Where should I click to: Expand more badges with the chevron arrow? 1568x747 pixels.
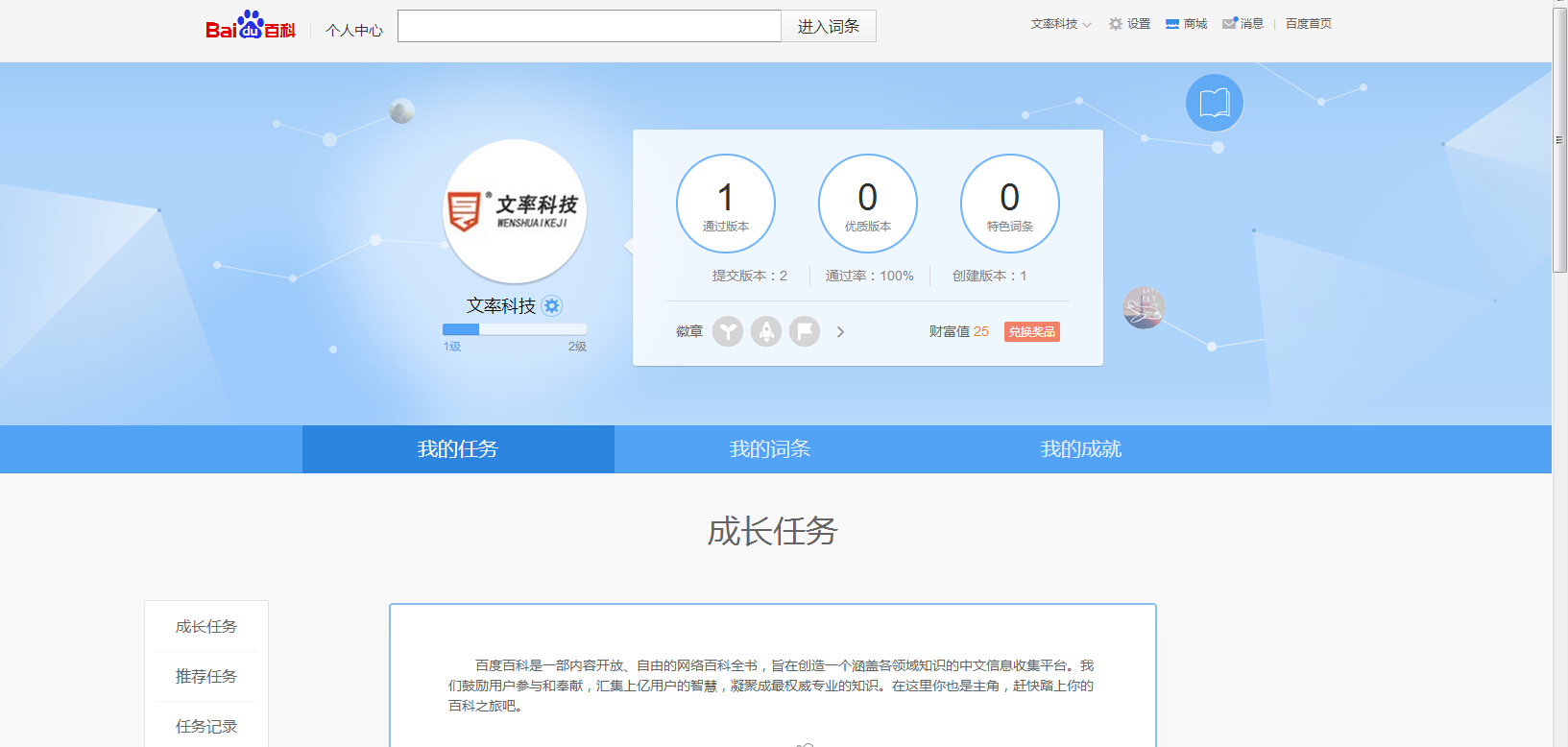[841, 332]
